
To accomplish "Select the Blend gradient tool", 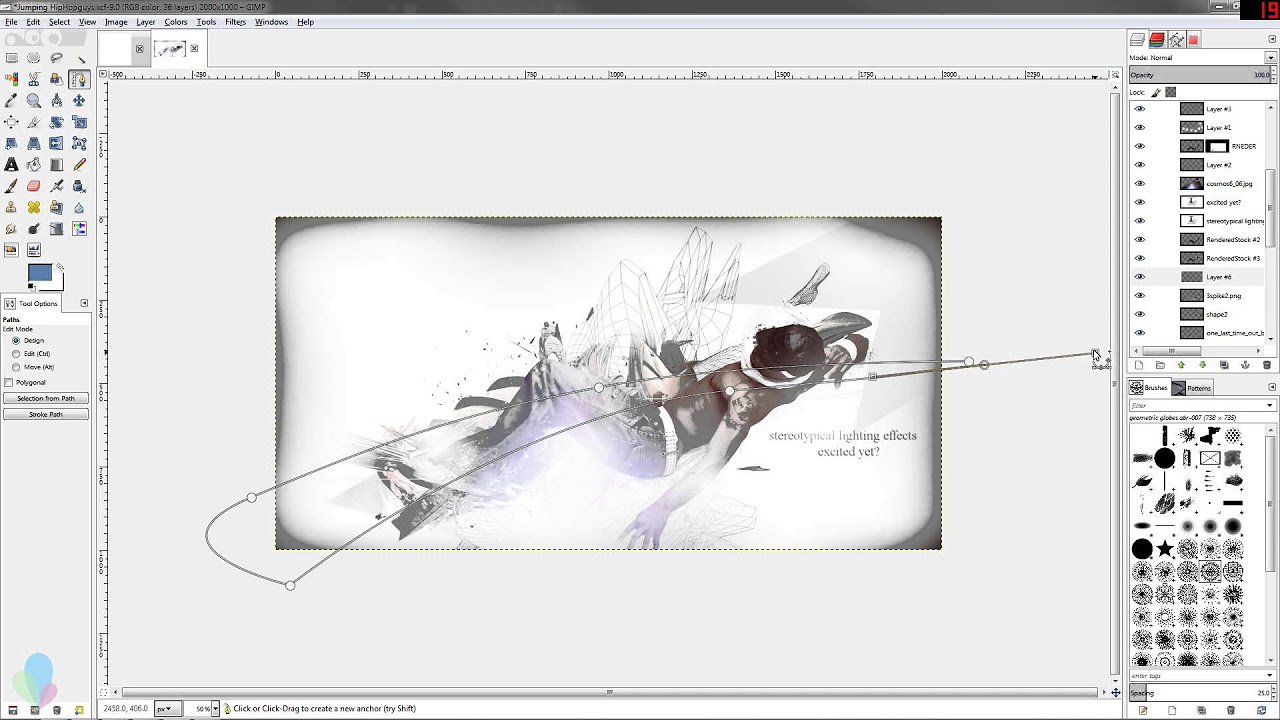I will click(x=57, y=165).
